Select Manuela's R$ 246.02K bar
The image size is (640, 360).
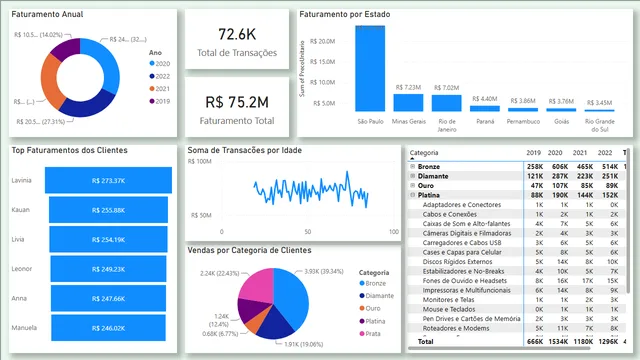pyautogui.click(x=108, y=328)
